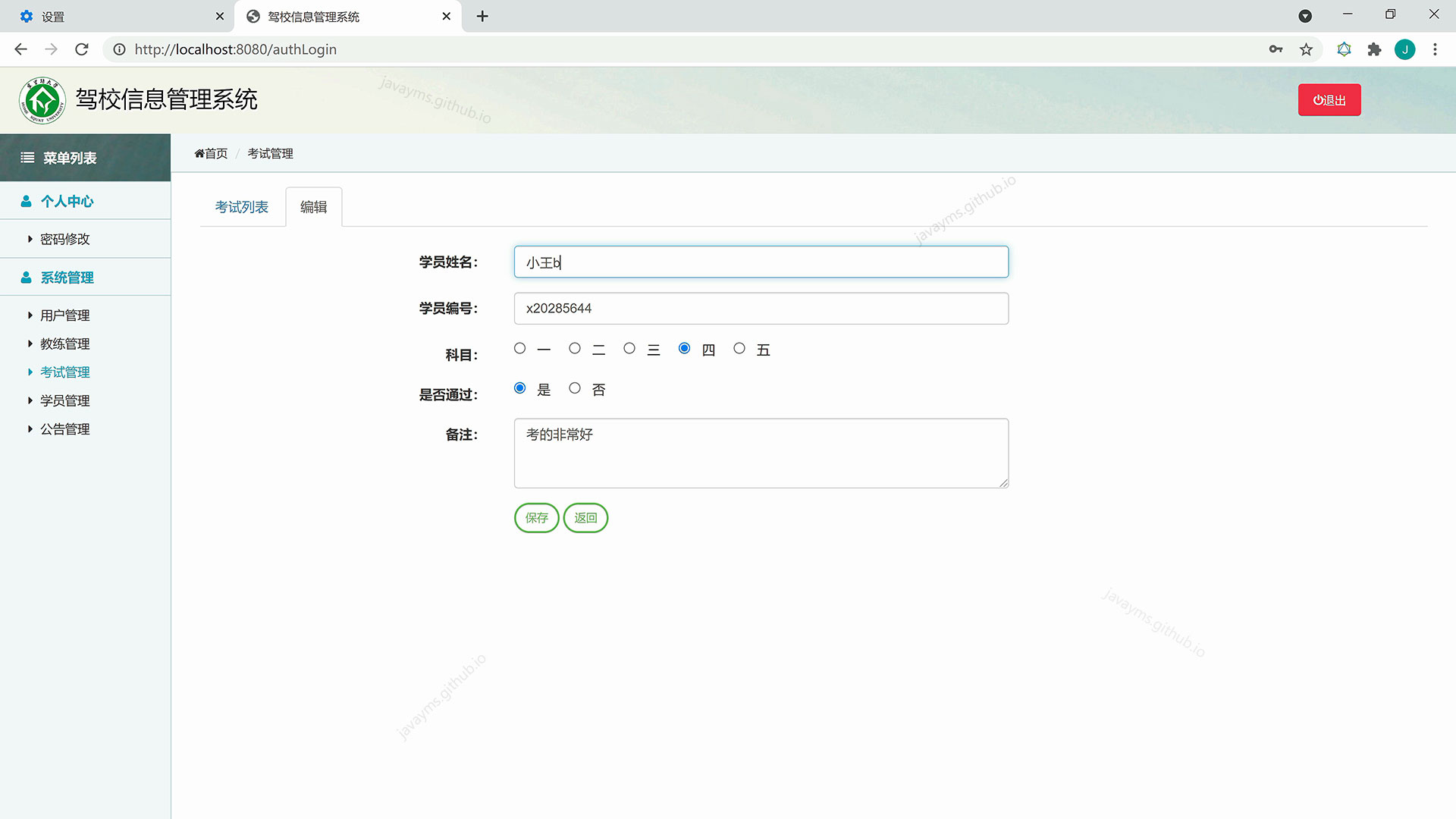The image size is (1456, 819).
Task: Select 否 for 是否通过
Action: pos(575,388)
